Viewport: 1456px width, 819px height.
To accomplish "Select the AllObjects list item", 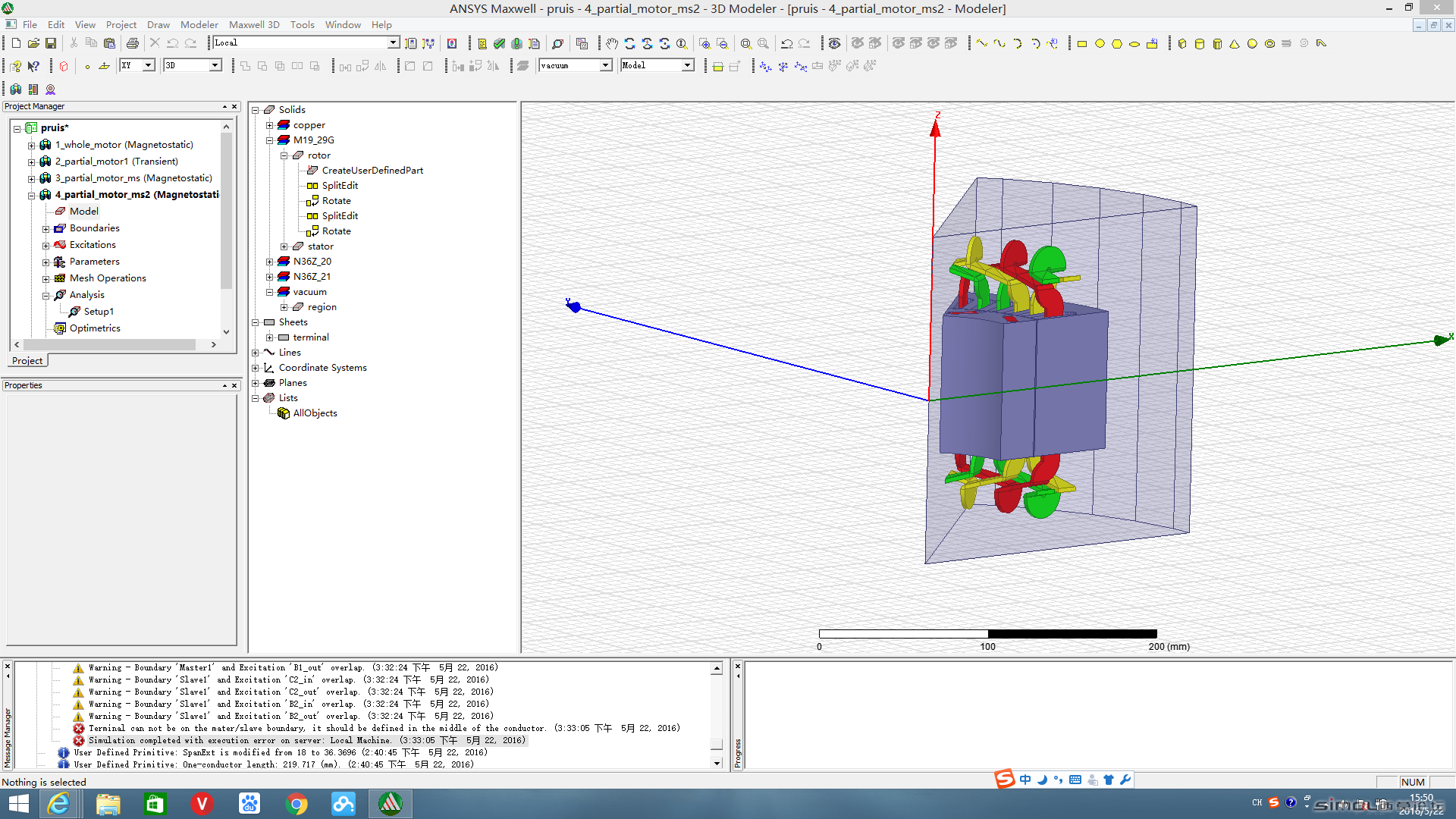I will (x=315, y=413).
